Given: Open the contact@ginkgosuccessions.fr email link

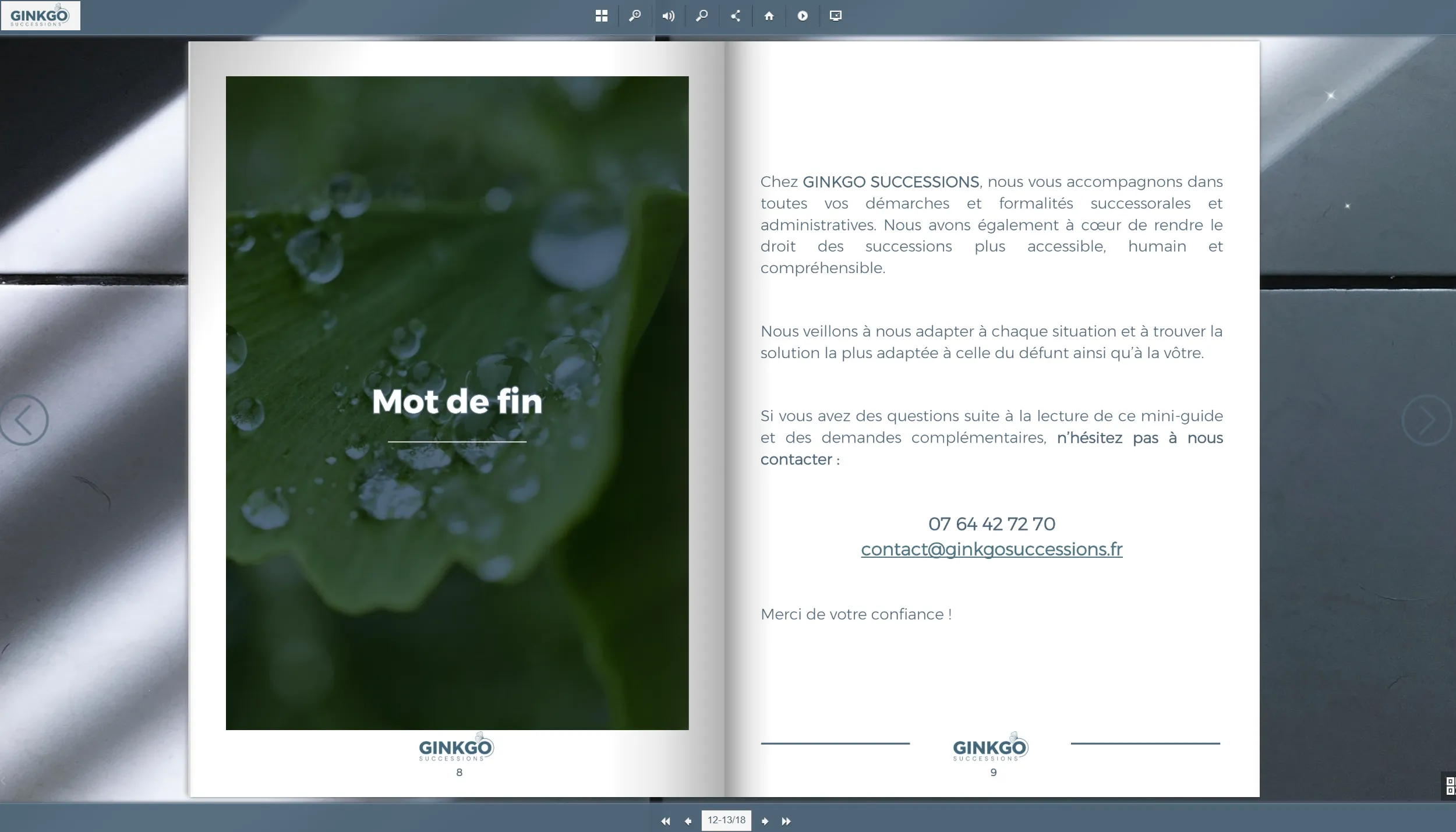Looking at the screenshot, I should (x=991, y=549).
